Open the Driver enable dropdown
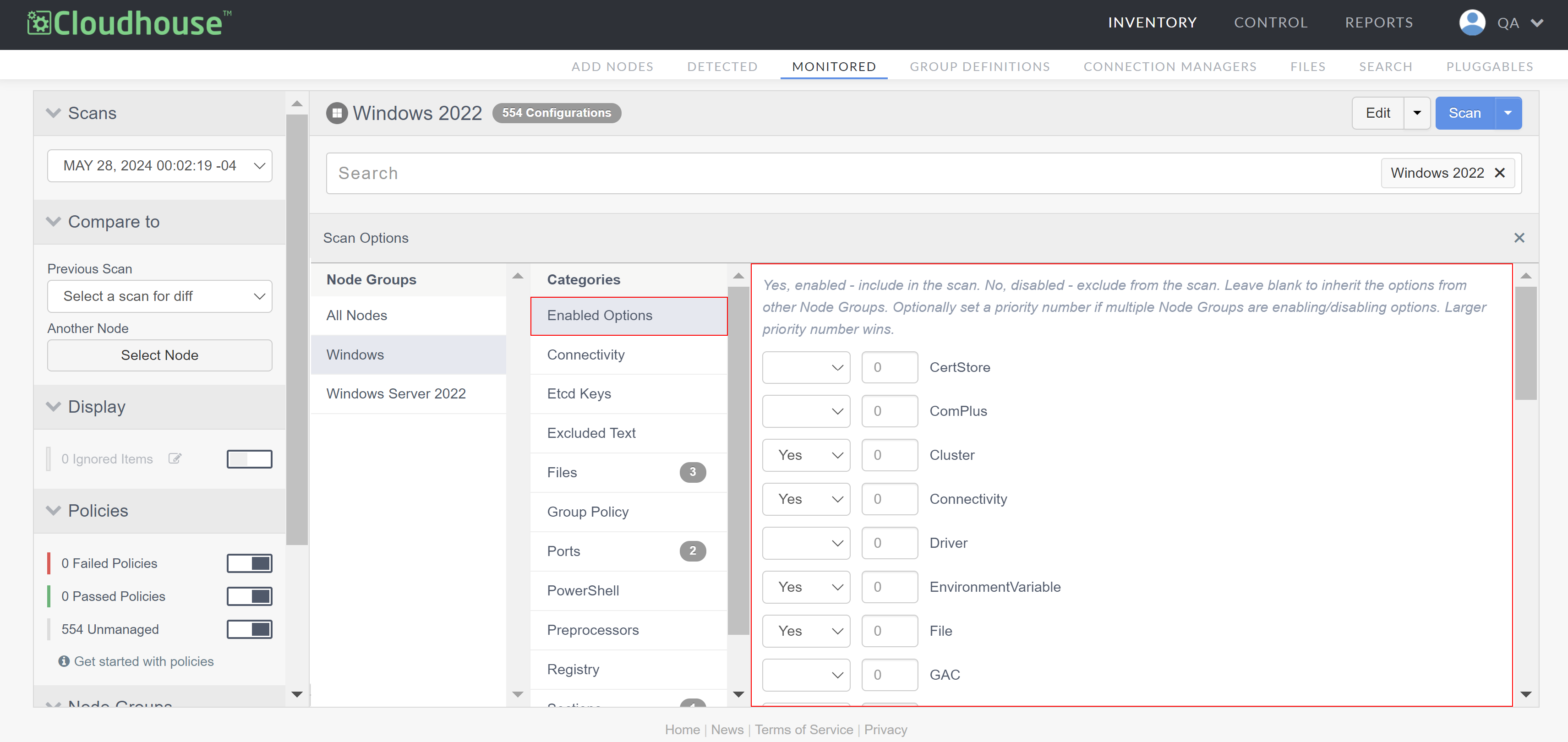 coord(806,542)
